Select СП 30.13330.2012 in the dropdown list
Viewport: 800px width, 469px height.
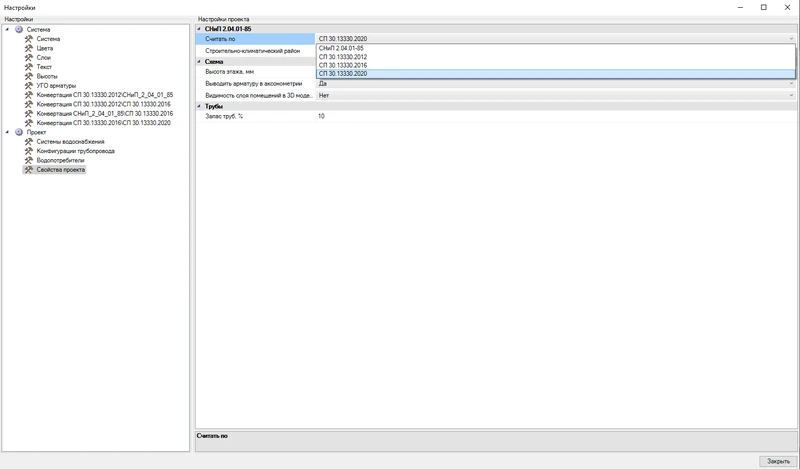[343, 57]
